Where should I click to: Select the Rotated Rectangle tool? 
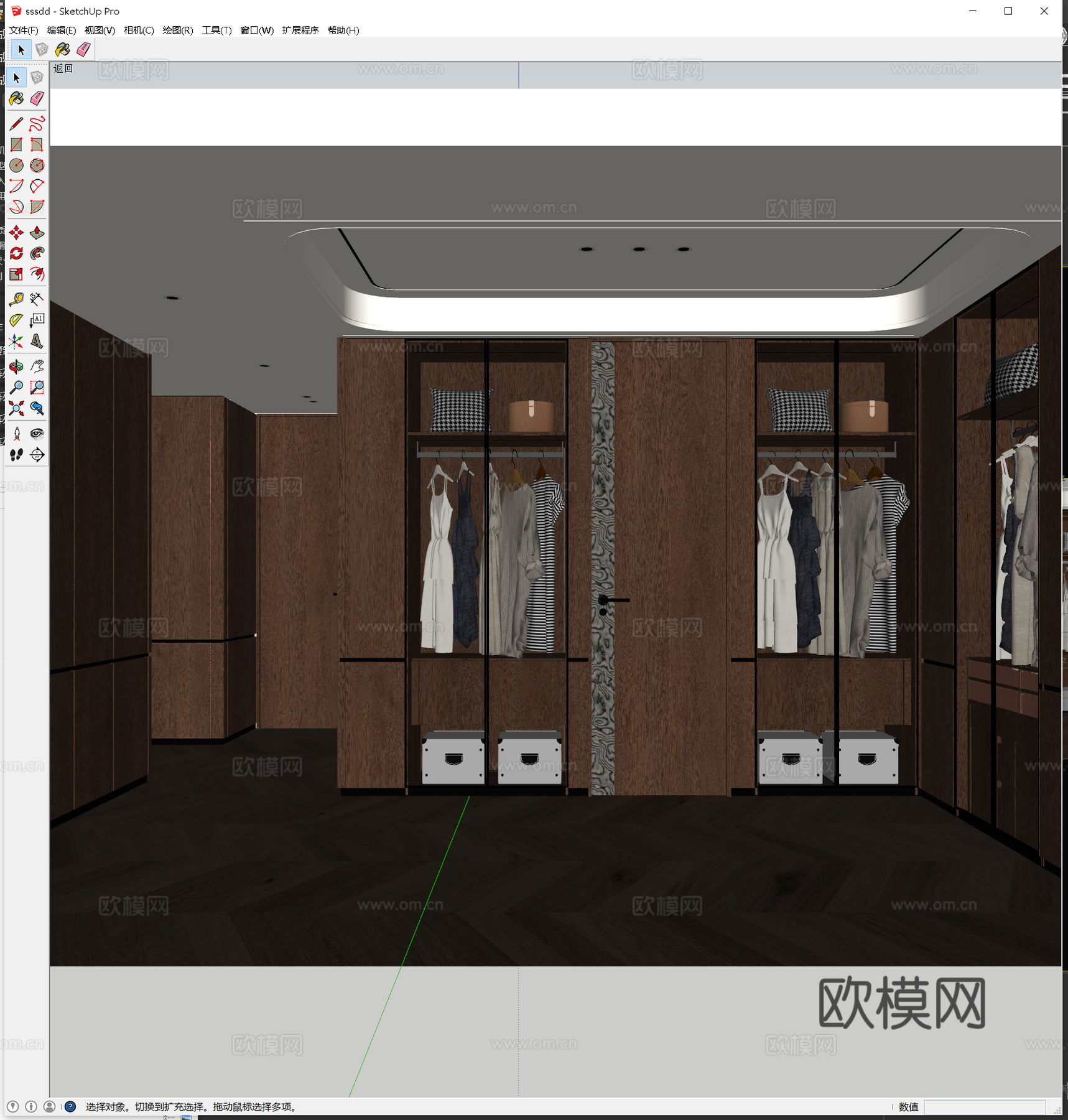[37, 144]
